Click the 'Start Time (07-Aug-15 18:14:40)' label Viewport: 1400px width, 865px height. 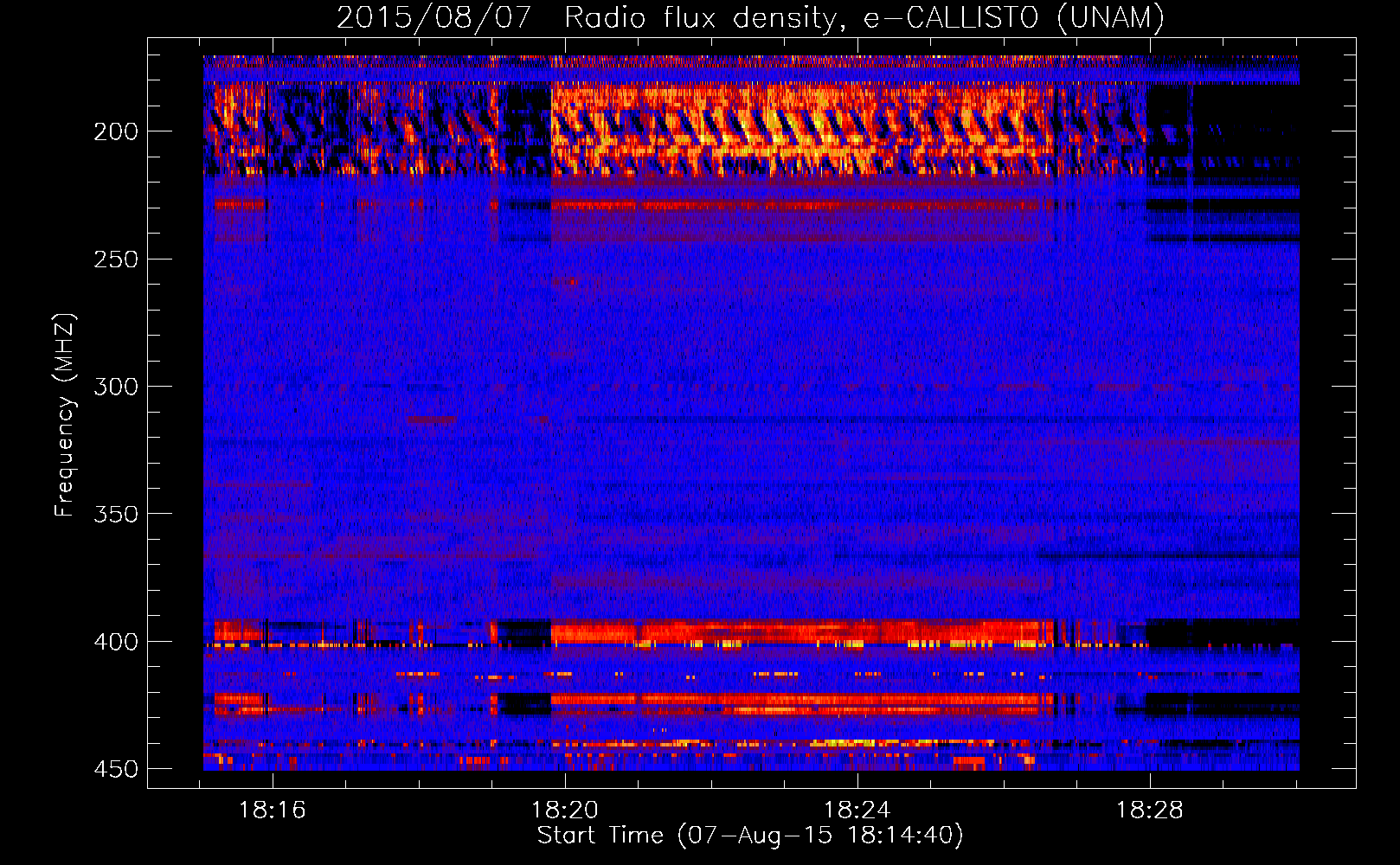tap(750, 836)
